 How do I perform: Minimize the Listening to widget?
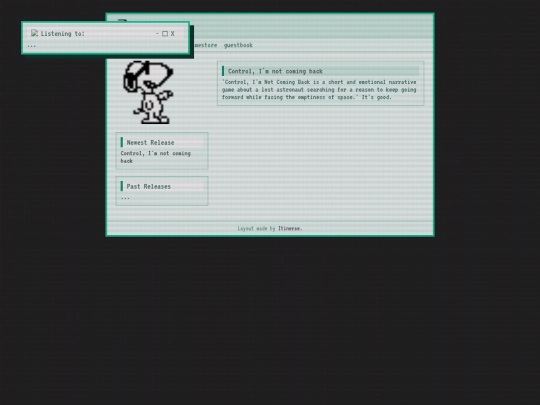157,33
